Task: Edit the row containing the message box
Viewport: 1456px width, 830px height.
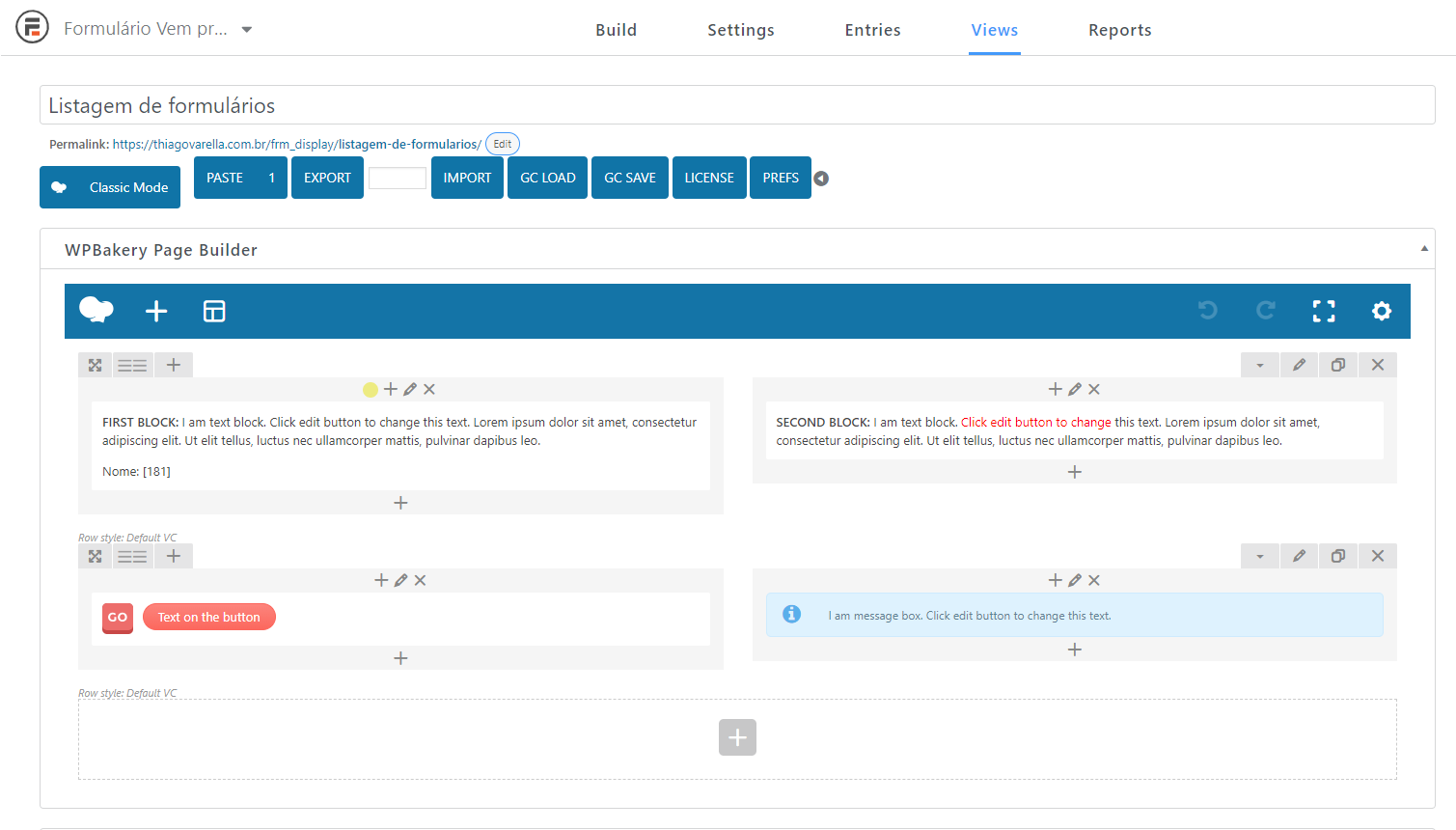Action: 1300,556
